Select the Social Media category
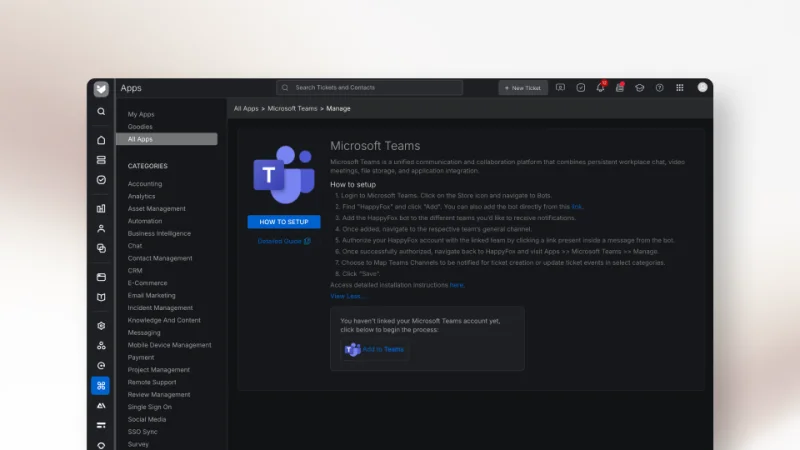Screen dimensions: 800x450 click(147, 419)
